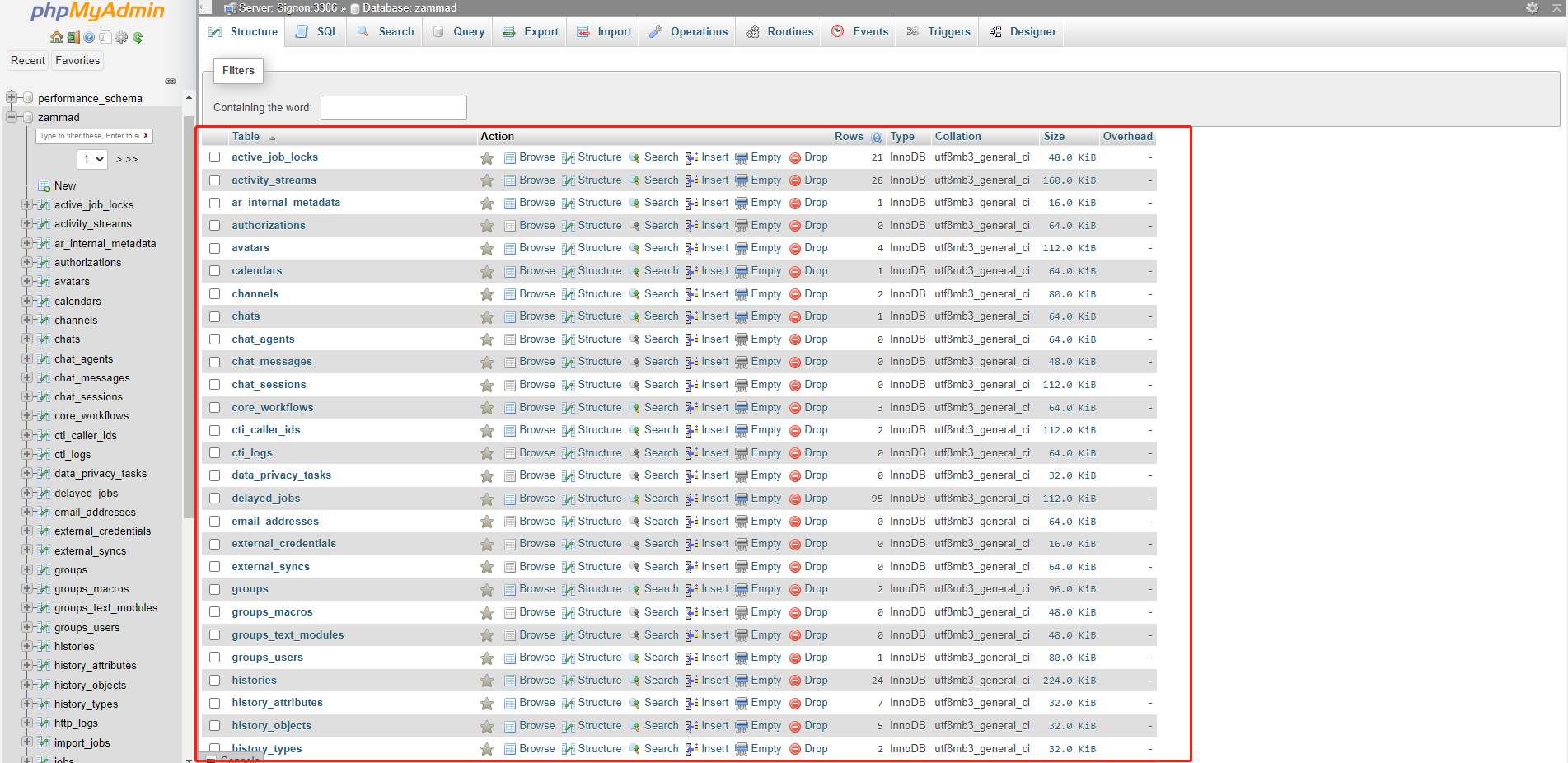Clear the sidebar filter with the X
The height and width of the screenshot is (763, 1568).
coord(146,136)
